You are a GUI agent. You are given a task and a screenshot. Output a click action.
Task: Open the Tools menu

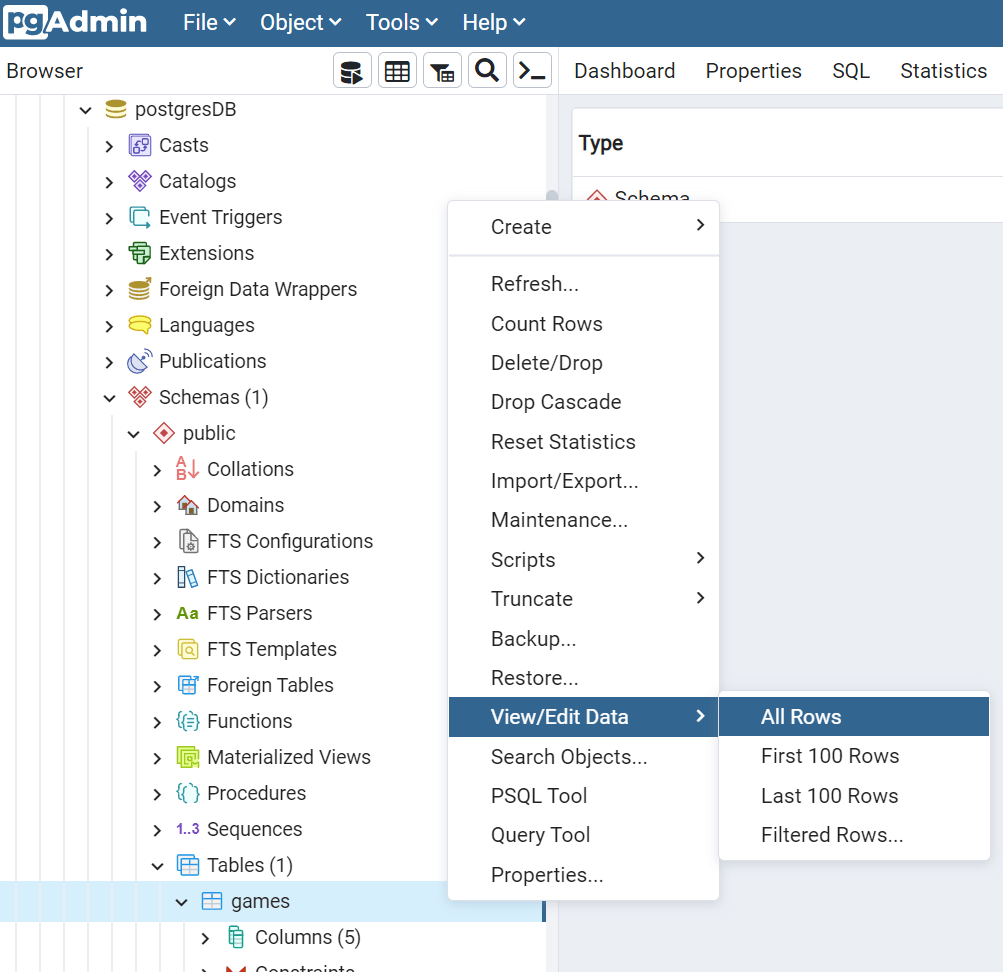398,22
